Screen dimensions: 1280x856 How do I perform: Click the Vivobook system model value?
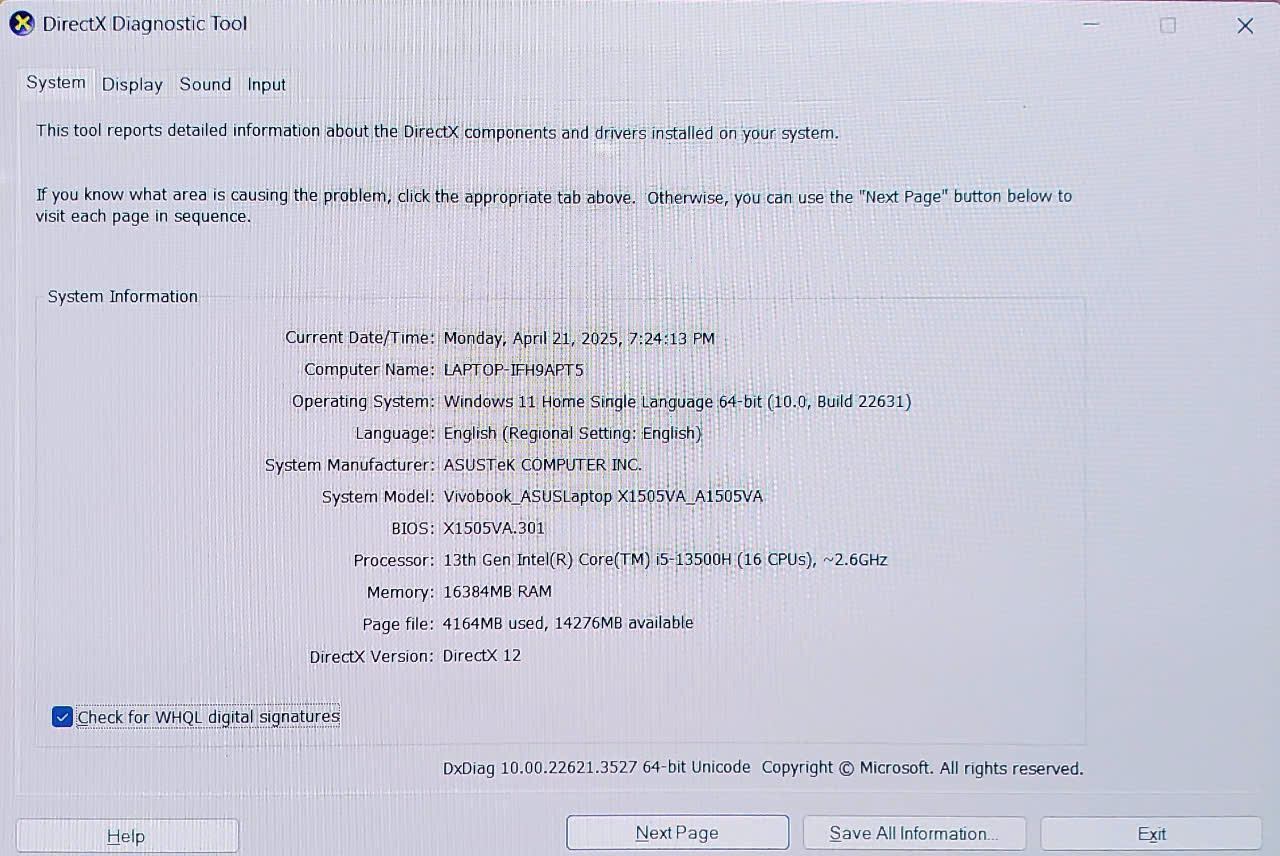pyautogui.click(x=603, y=497)
